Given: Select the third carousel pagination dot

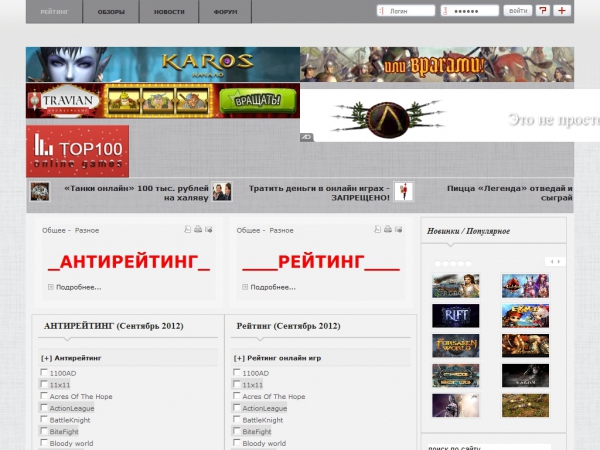Looking at the screenshot, I should 453,264.
